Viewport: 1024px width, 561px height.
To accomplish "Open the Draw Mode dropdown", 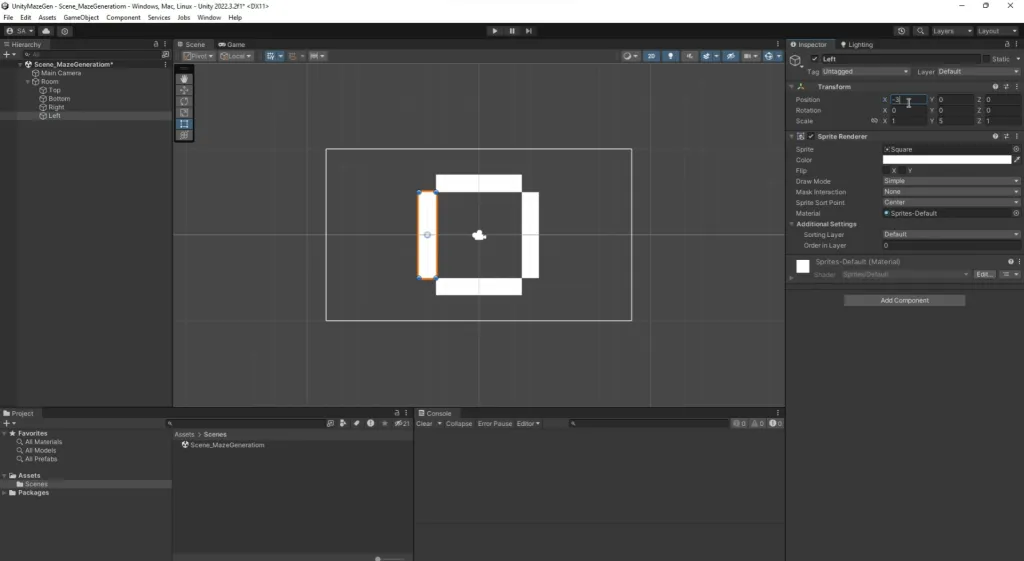I will [950, 181].
